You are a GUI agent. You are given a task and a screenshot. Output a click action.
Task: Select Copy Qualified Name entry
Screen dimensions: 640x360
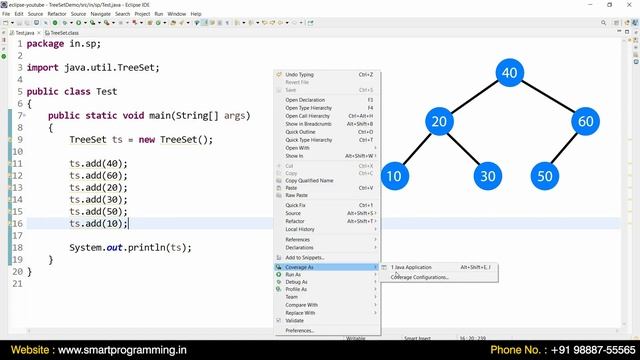(x=327, y=180)
